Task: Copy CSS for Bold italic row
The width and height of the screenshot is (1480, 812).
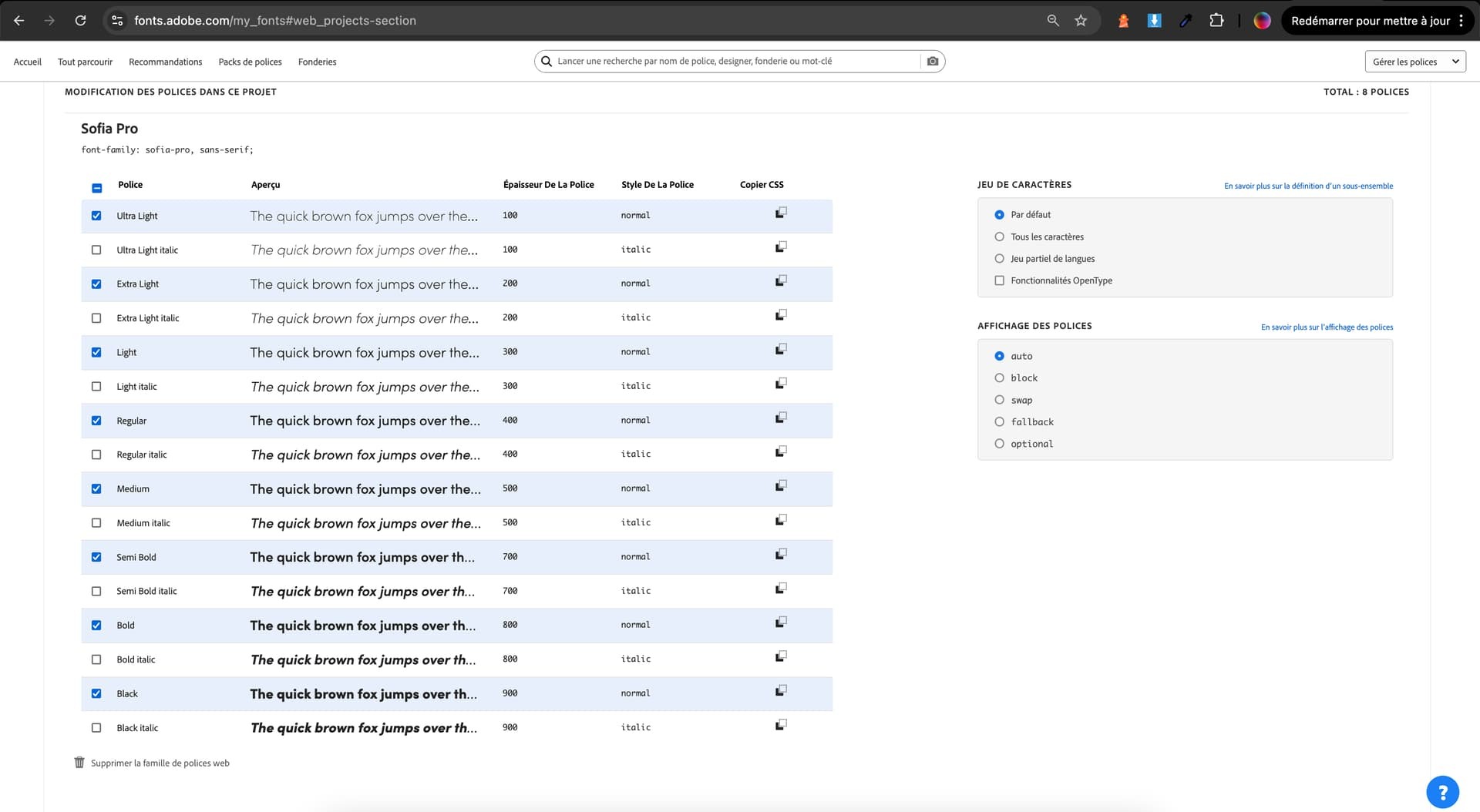Action: point(781,656)
